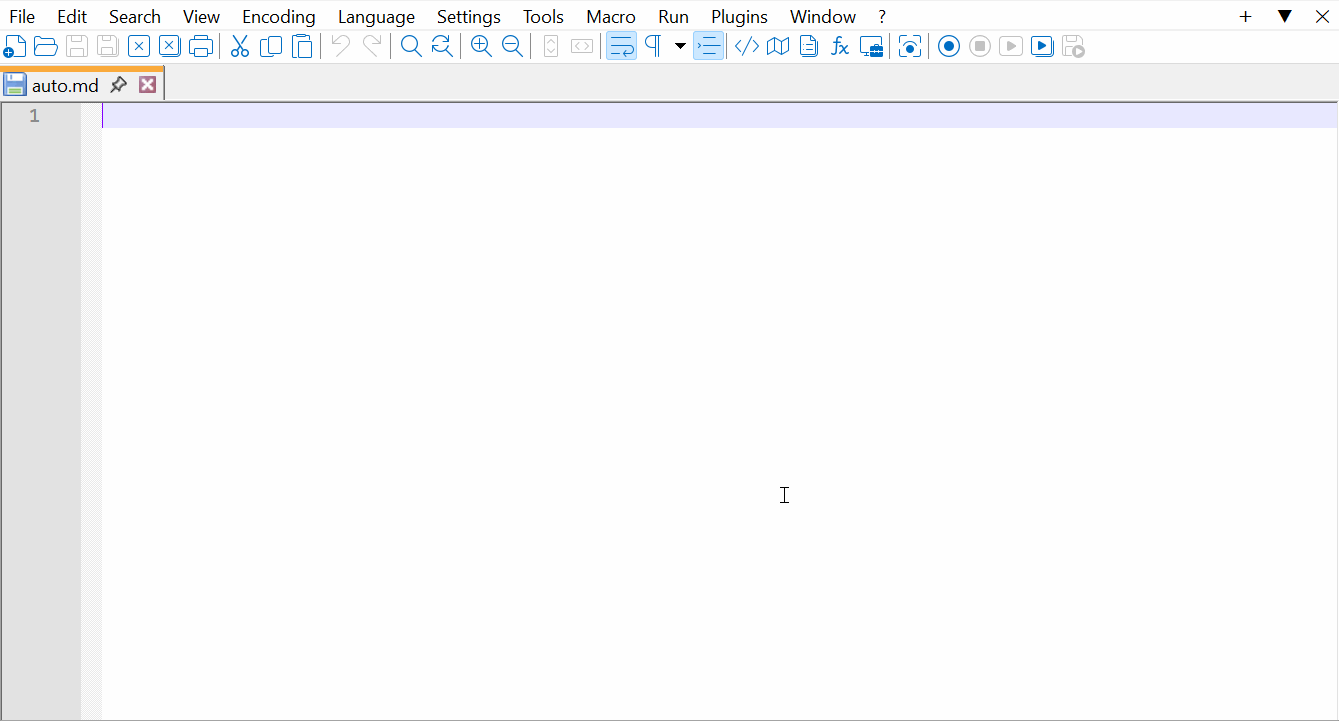Open the Document Map panel icon
The height and width of the screenshot is (721, 1339).
point(778,46)
